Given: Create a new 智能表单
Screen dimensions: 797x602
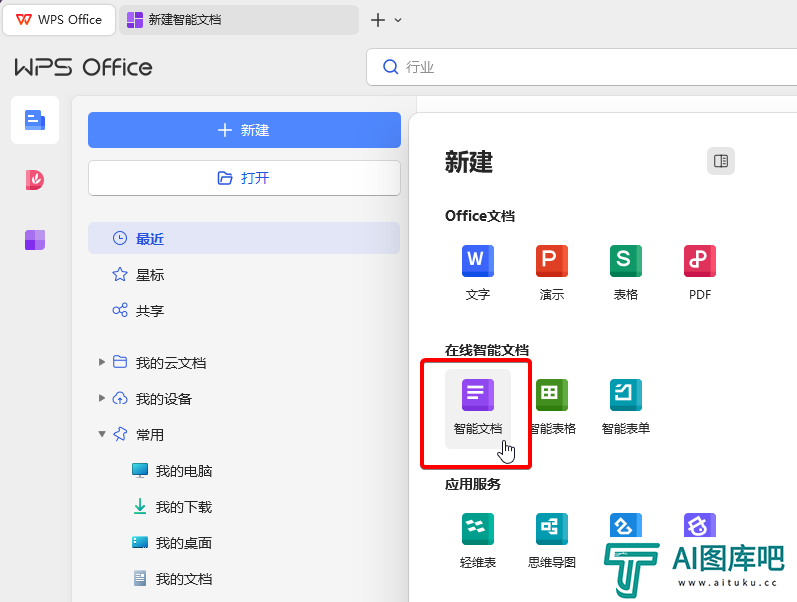Looking at the screenshot, I should coord(626,395).
